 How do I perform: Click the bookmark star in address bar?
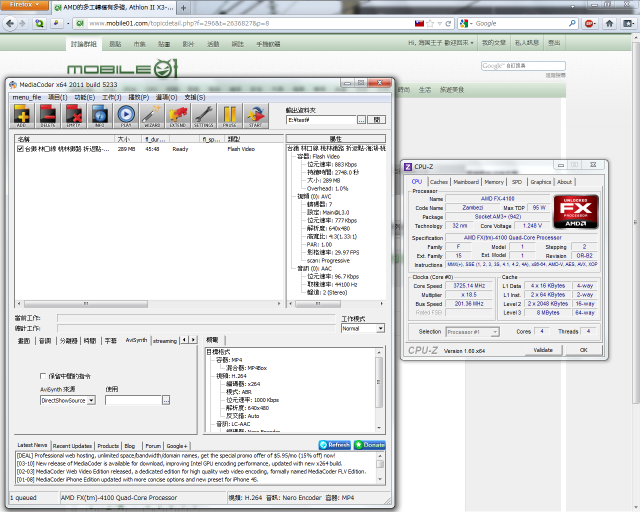coord(430,24)
